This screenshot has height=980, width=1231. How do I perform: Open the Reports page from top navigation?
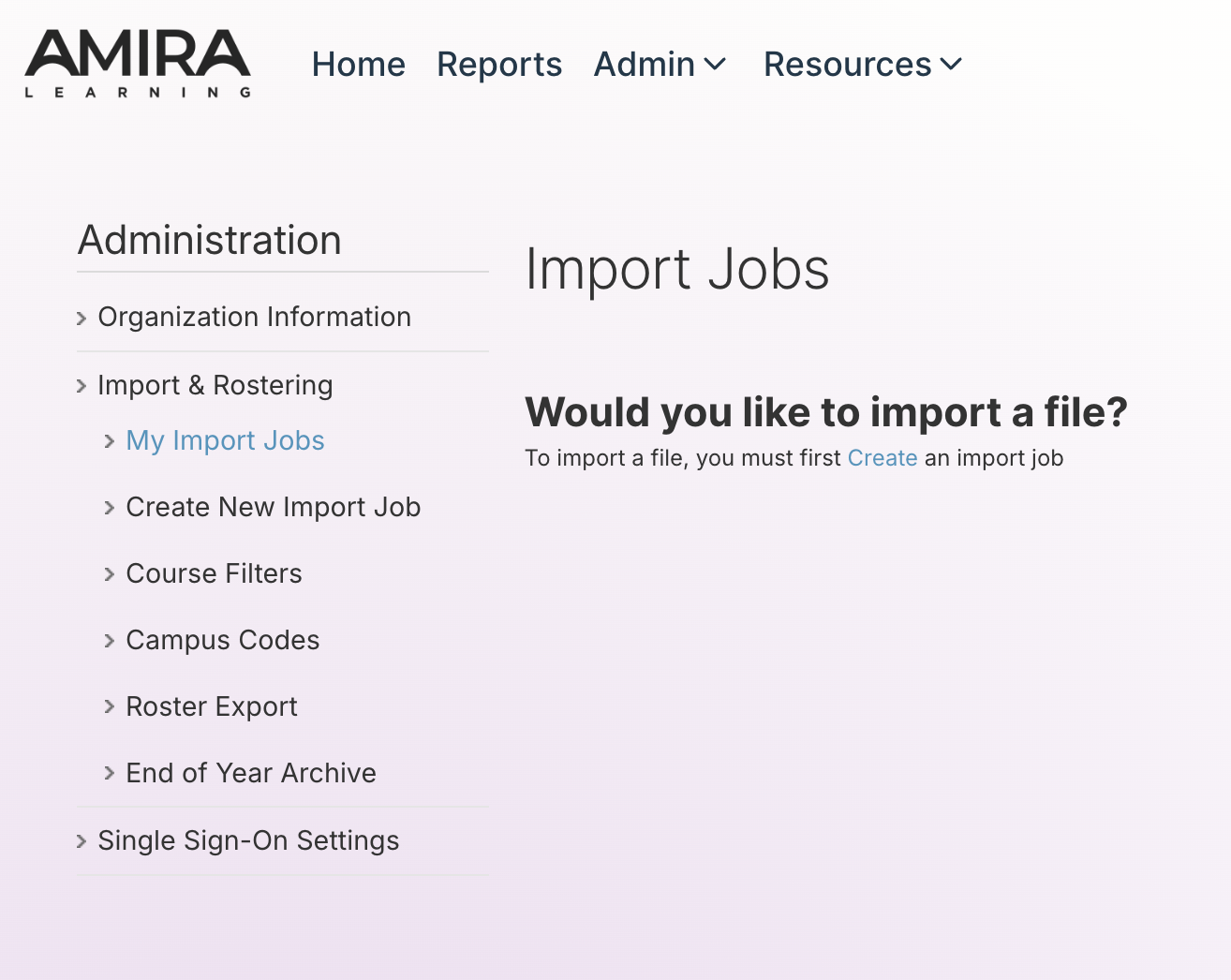pyautogui.click(x=499, y=64)
